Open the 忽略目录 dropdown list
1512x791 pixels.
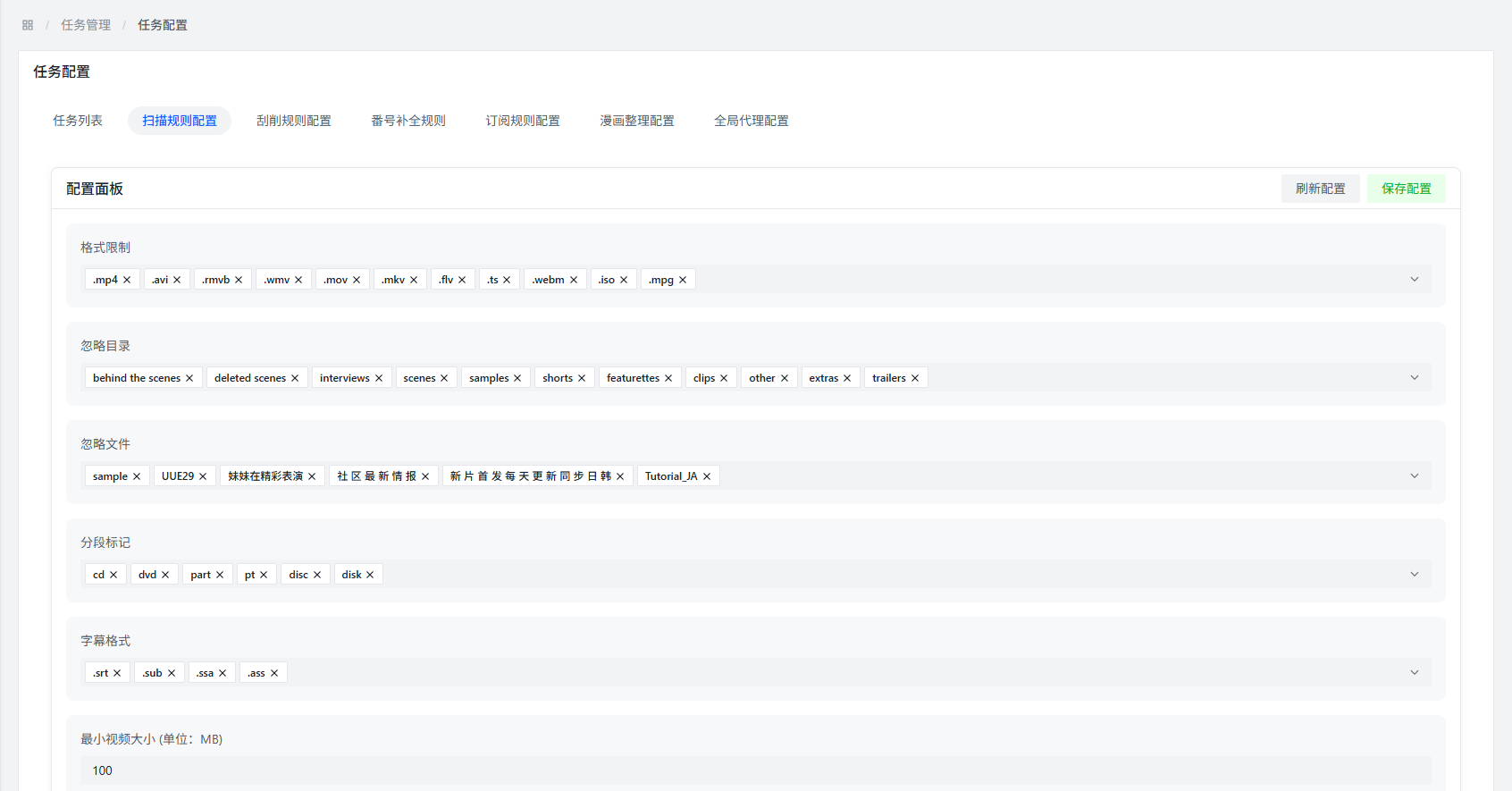(x=1415, y=378)
